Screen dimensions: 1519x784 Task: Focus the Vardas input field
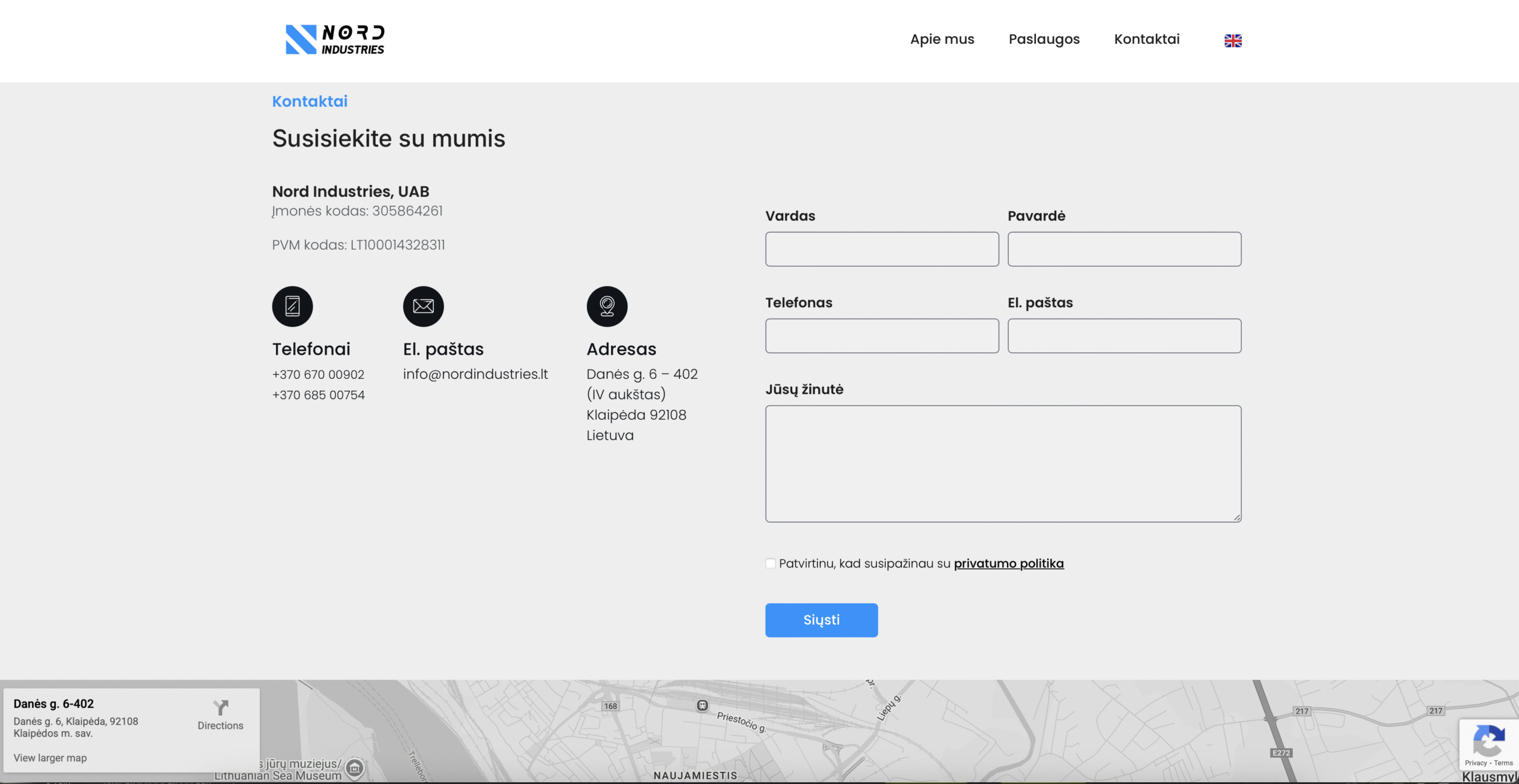pyautogui.click(x=882, y=249)
